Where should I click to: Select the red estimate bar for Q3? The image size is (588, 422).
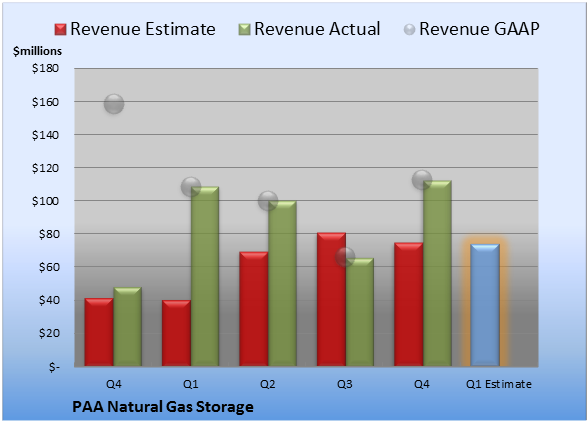click(x=331, y=299)
